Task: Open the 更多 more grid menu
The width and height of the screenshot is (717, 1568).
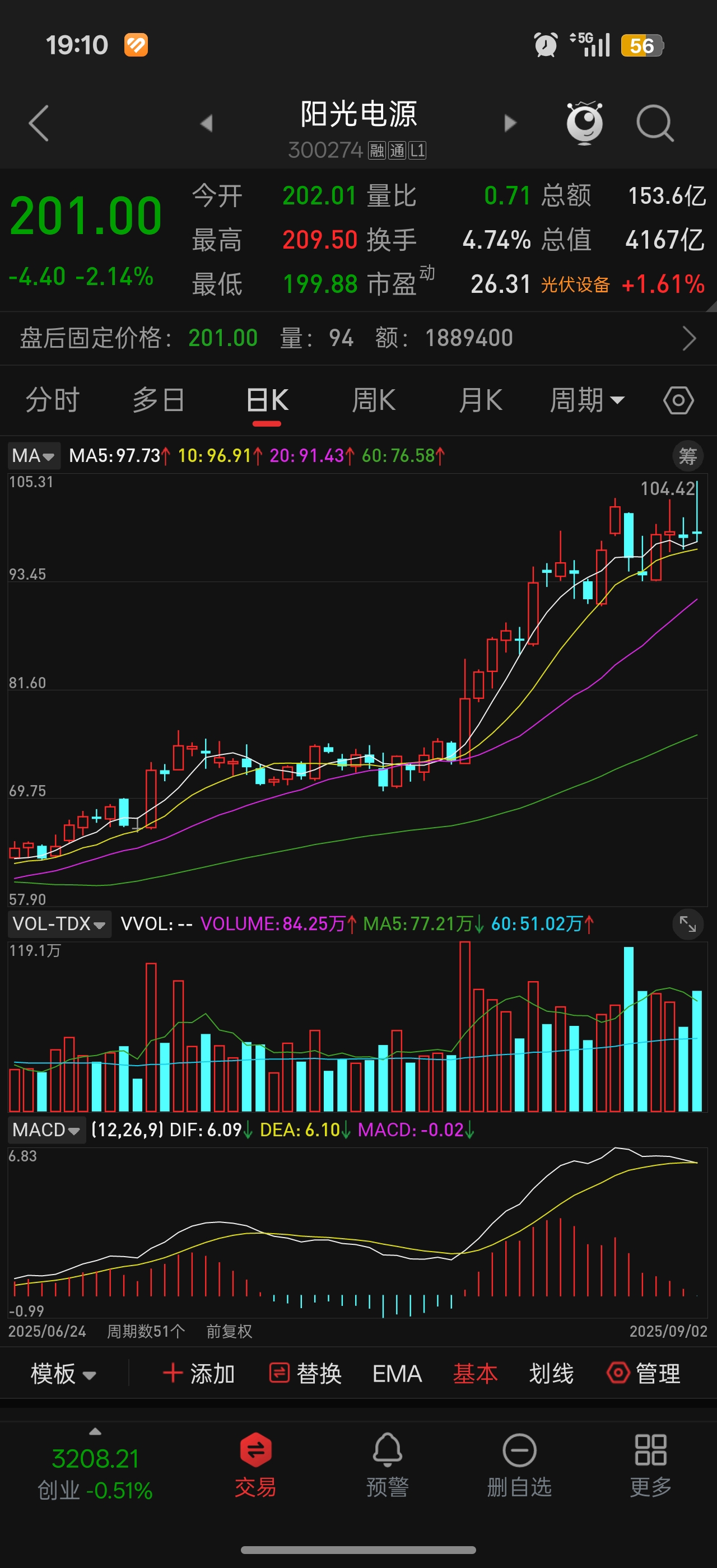Action: [x=651, y=1464]
